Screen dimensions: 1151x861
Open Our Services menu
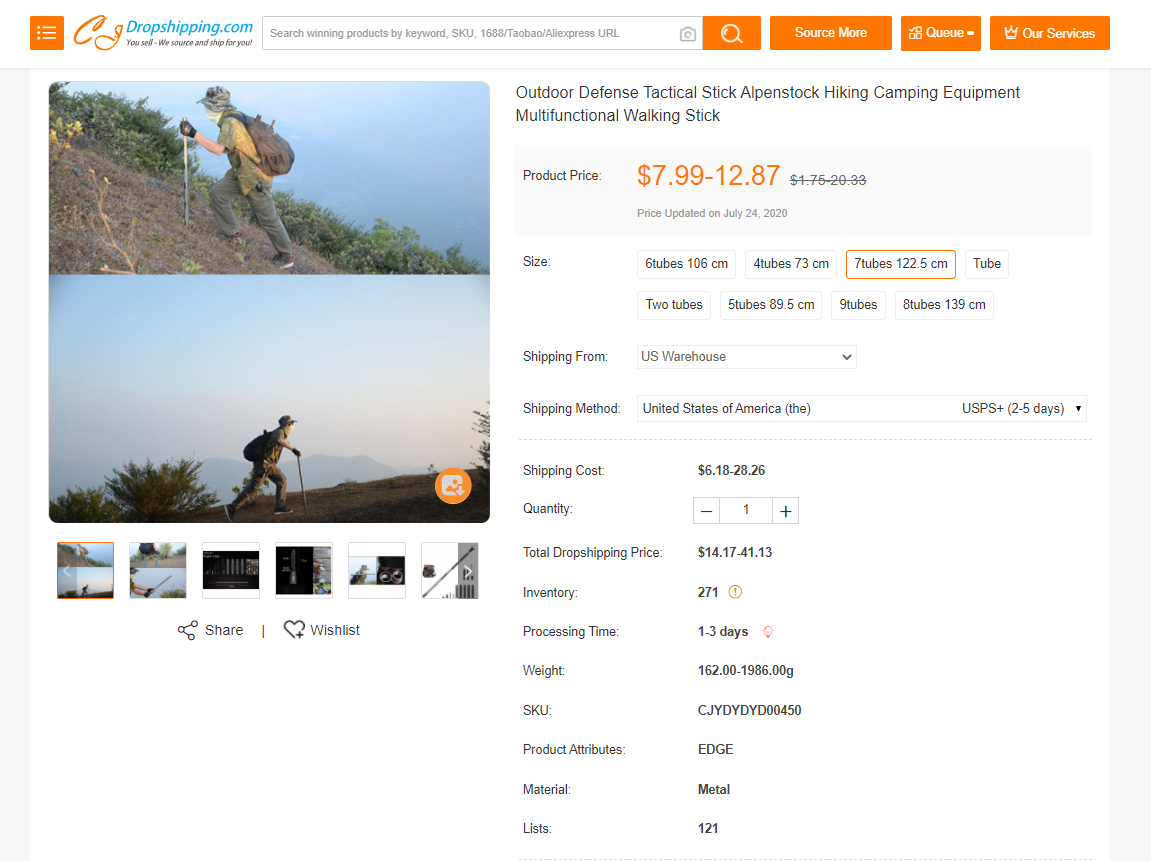pyautogui.click(x=1049, y=33)
